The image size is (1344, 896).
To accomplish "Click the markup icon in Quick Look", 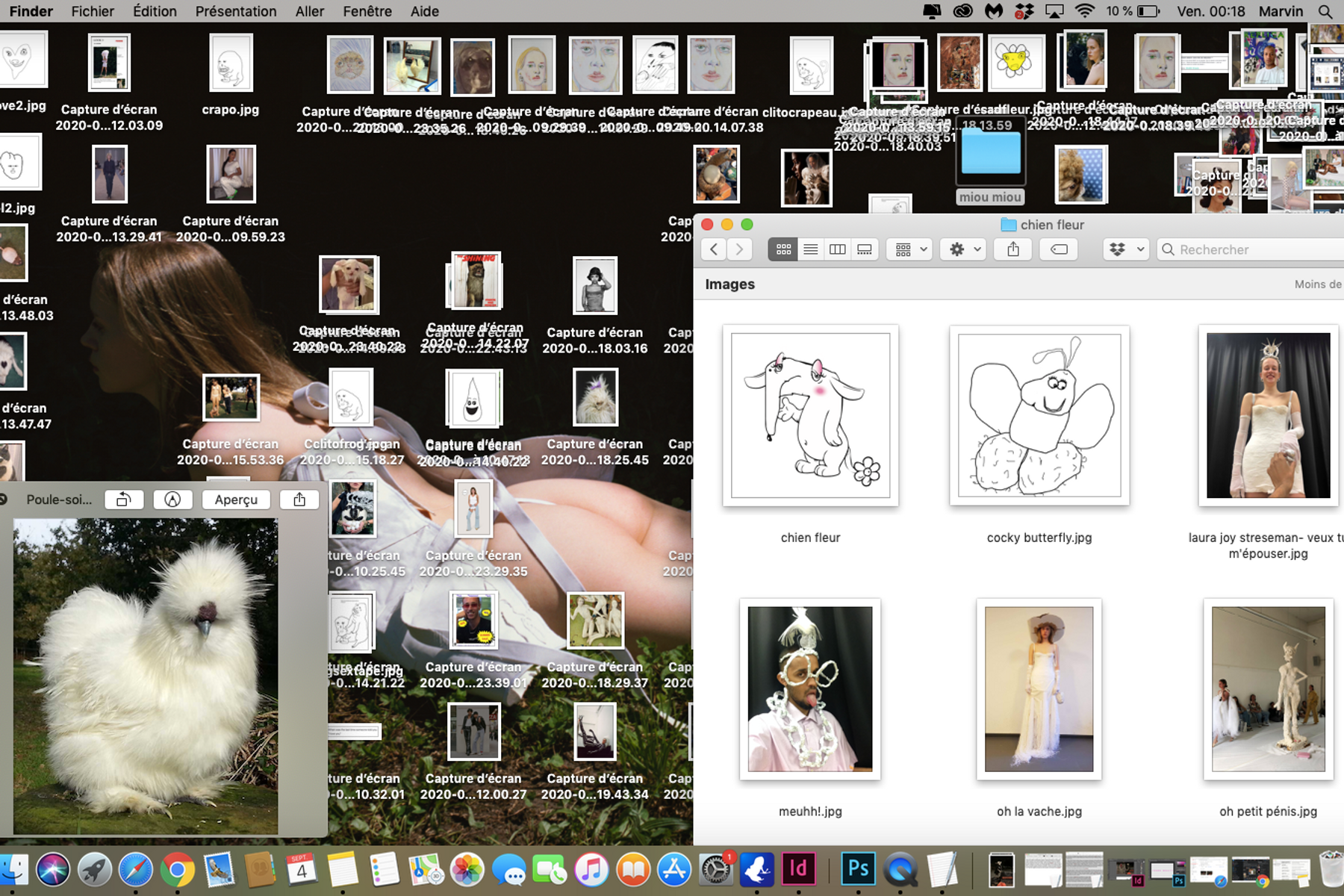I will [x=172, y=500].
